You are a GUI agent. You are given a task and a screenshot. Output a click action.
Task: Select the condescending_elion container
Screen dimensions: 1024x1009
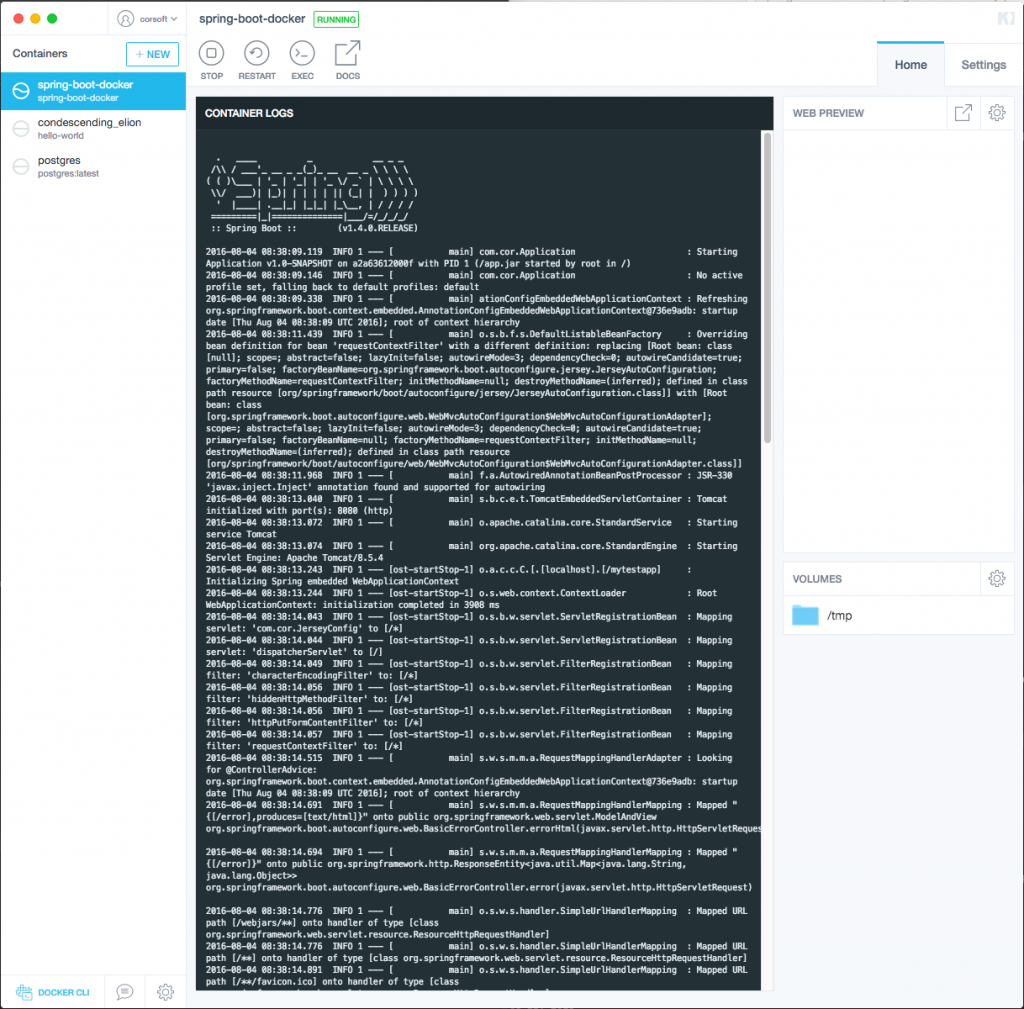point(93,128)
